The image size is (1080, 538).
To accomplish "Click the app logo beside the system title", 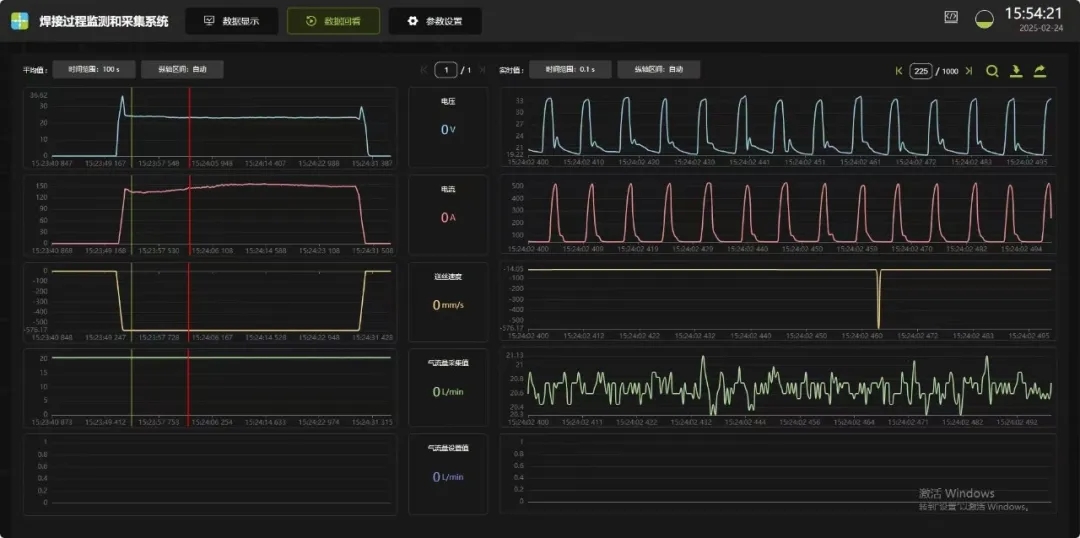I will [20, 21].
